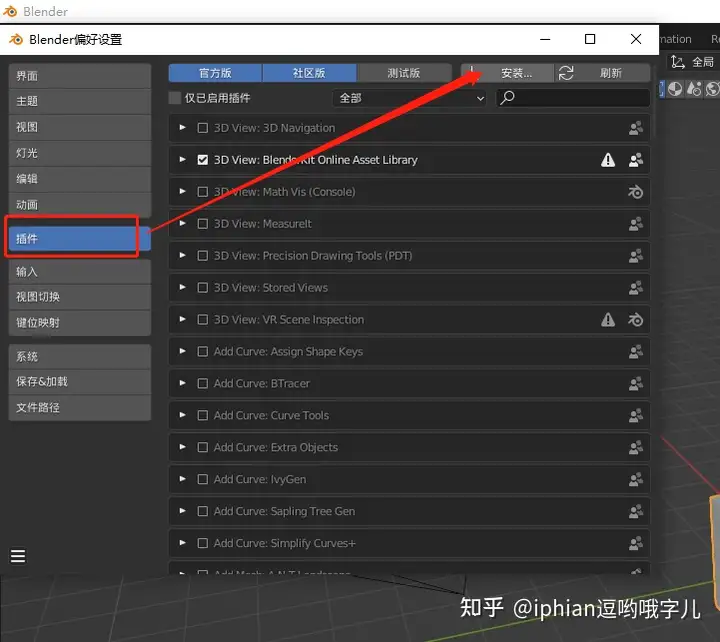Screen dimensions: 720x642
Task: Enable the 3D Navigation add-on checkbox
Action: [x=202, y=128]
